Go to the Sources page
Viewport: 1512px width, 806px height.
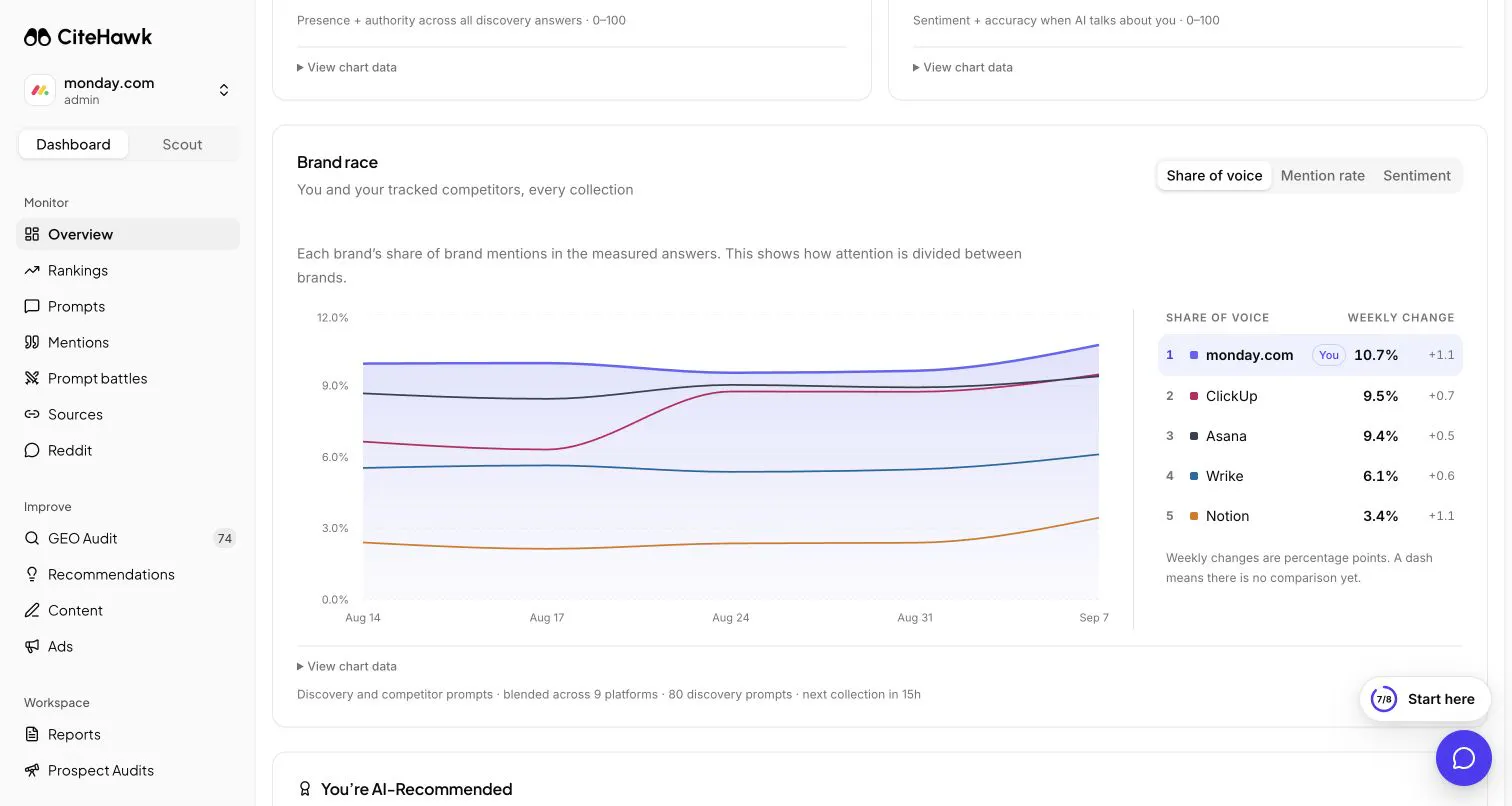[128, 414]
